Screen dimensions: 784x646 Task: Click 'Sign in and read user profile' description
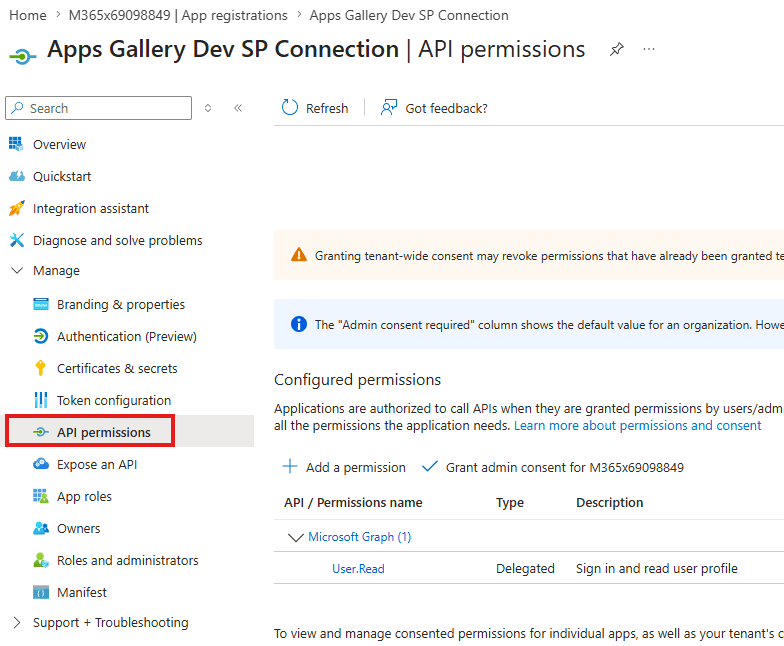click(656, 568)
